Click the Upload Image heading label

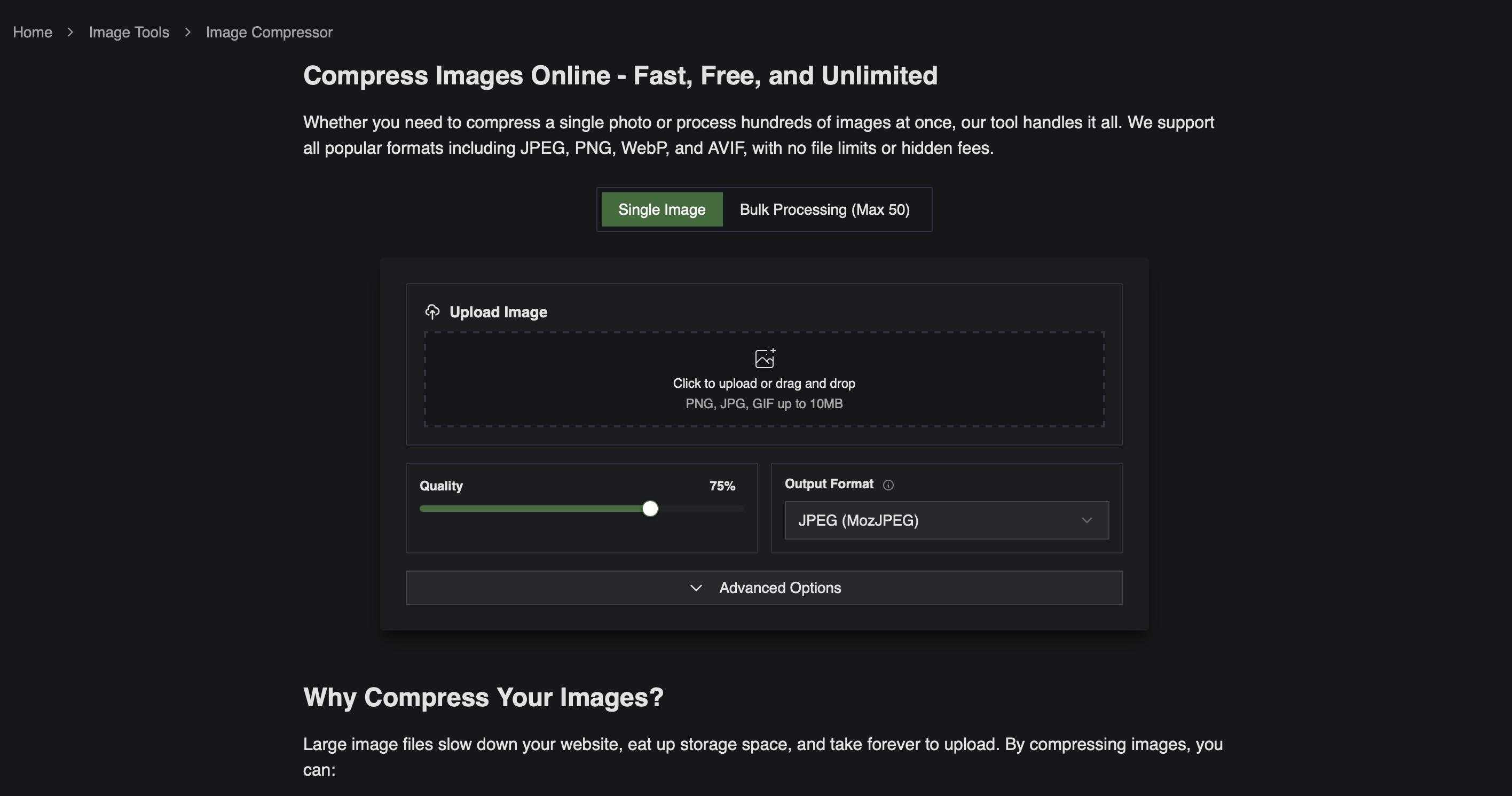point(498,312)
